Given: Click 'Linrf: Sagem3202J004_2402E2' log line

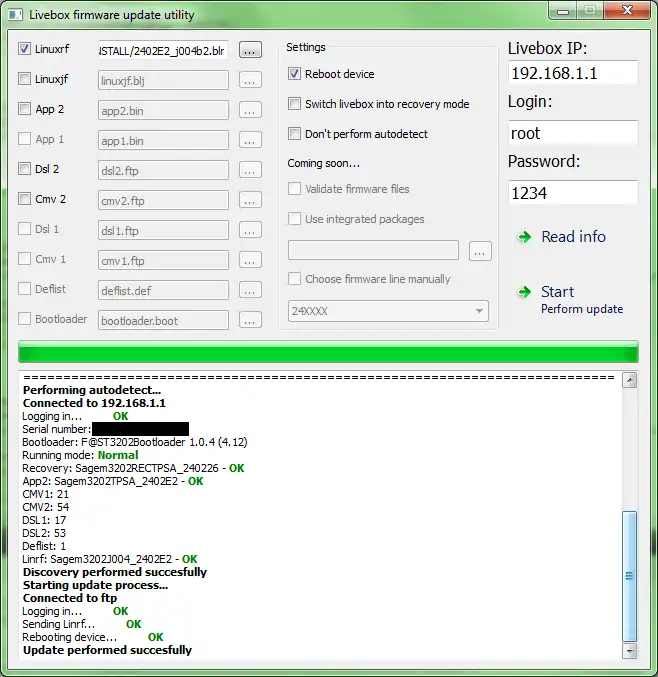Looking at the screenshot, I should [x=110, y=559].
